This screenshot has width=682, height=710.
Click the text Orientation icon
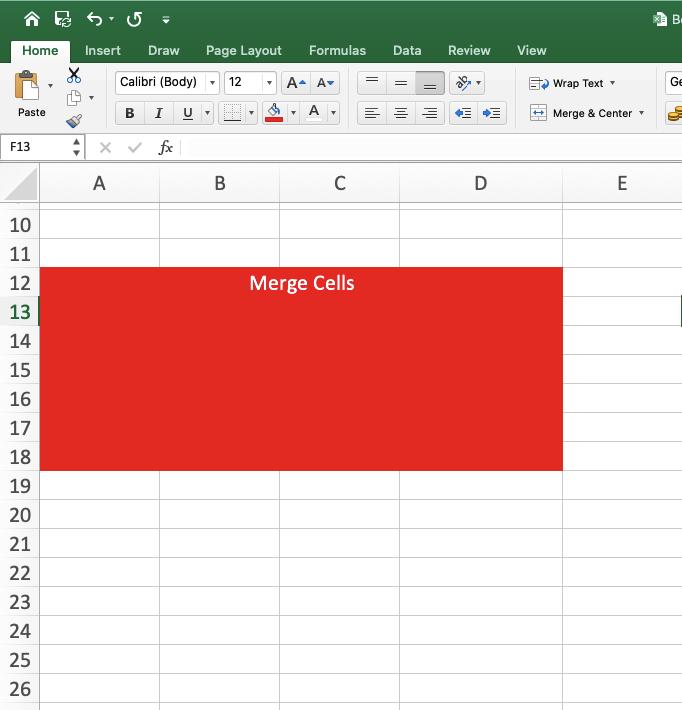(x=463, y=83)
